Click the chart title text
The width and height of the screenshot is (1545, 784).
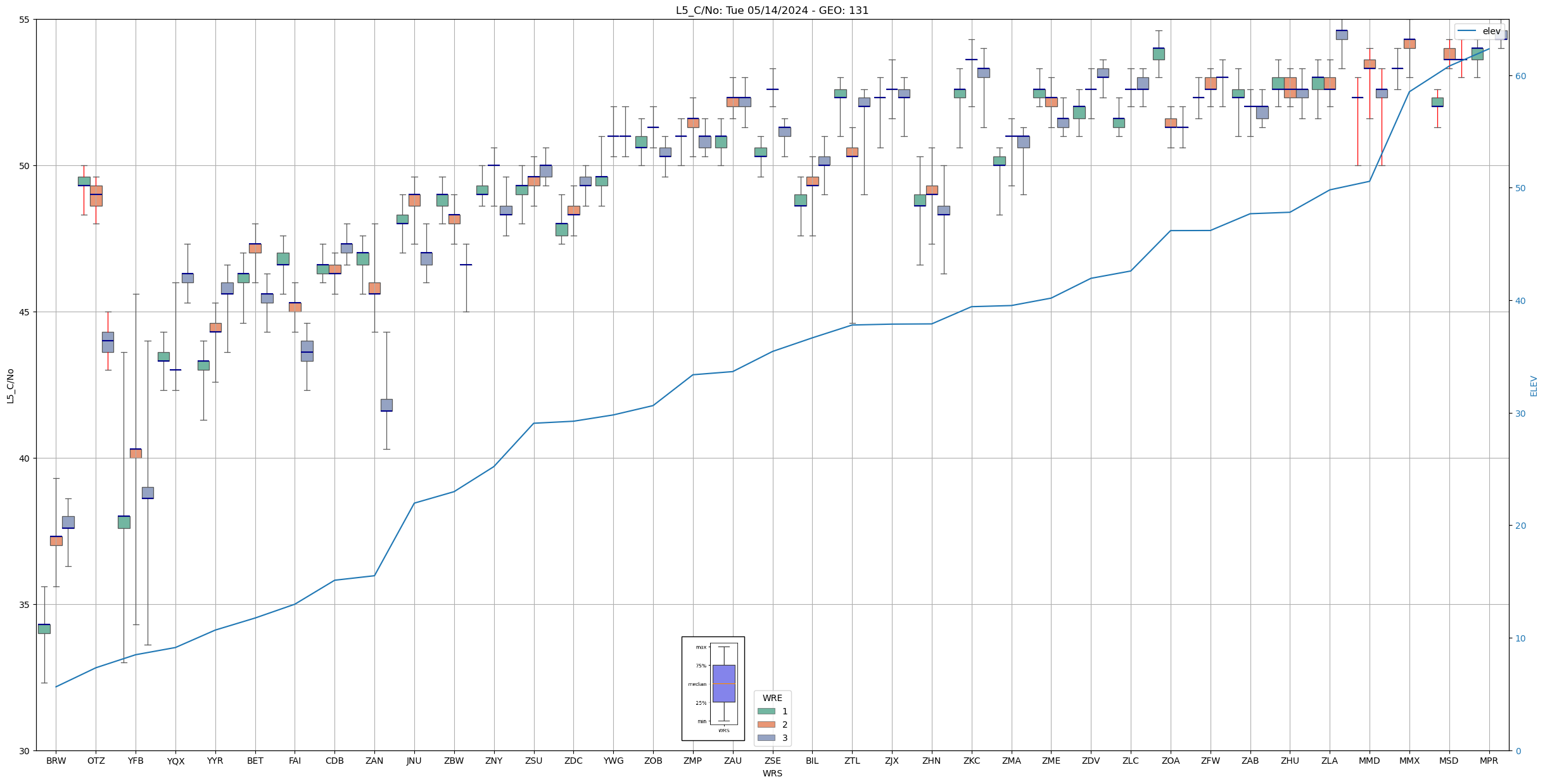pos(772,10)
